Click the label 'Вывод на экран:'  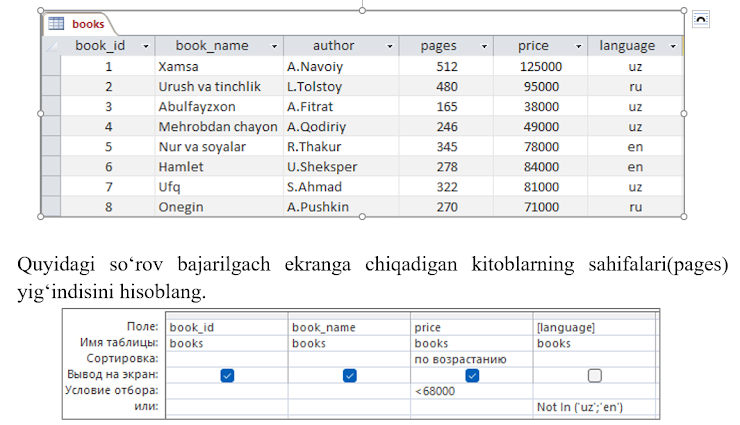[x=113, y=375]
